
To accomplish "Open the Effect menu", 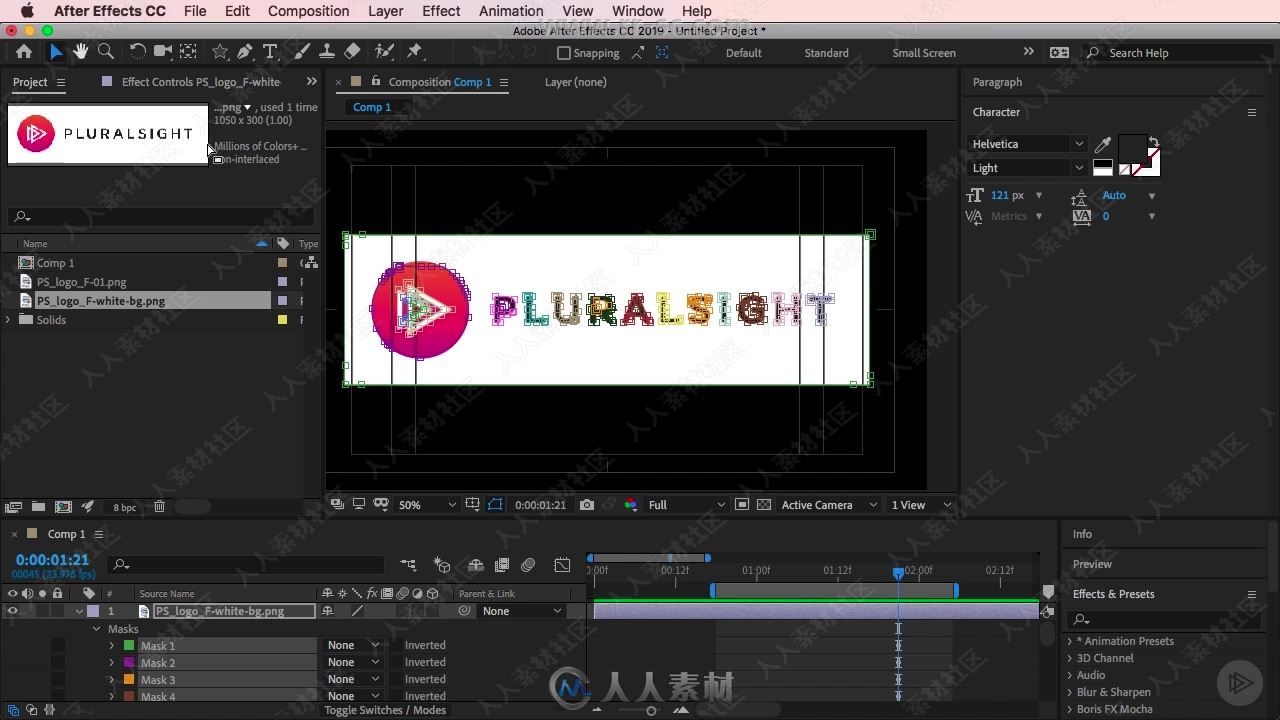I will pyautogui.click(x=441, y=11).
